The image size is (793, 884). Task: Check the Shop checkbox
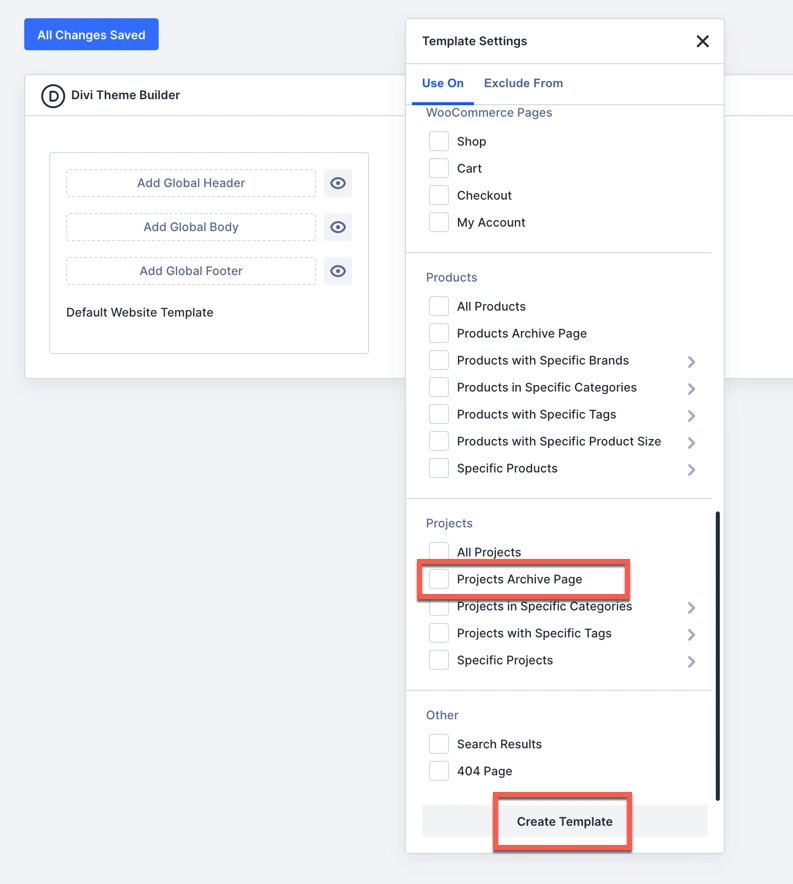tap(438, 142)
